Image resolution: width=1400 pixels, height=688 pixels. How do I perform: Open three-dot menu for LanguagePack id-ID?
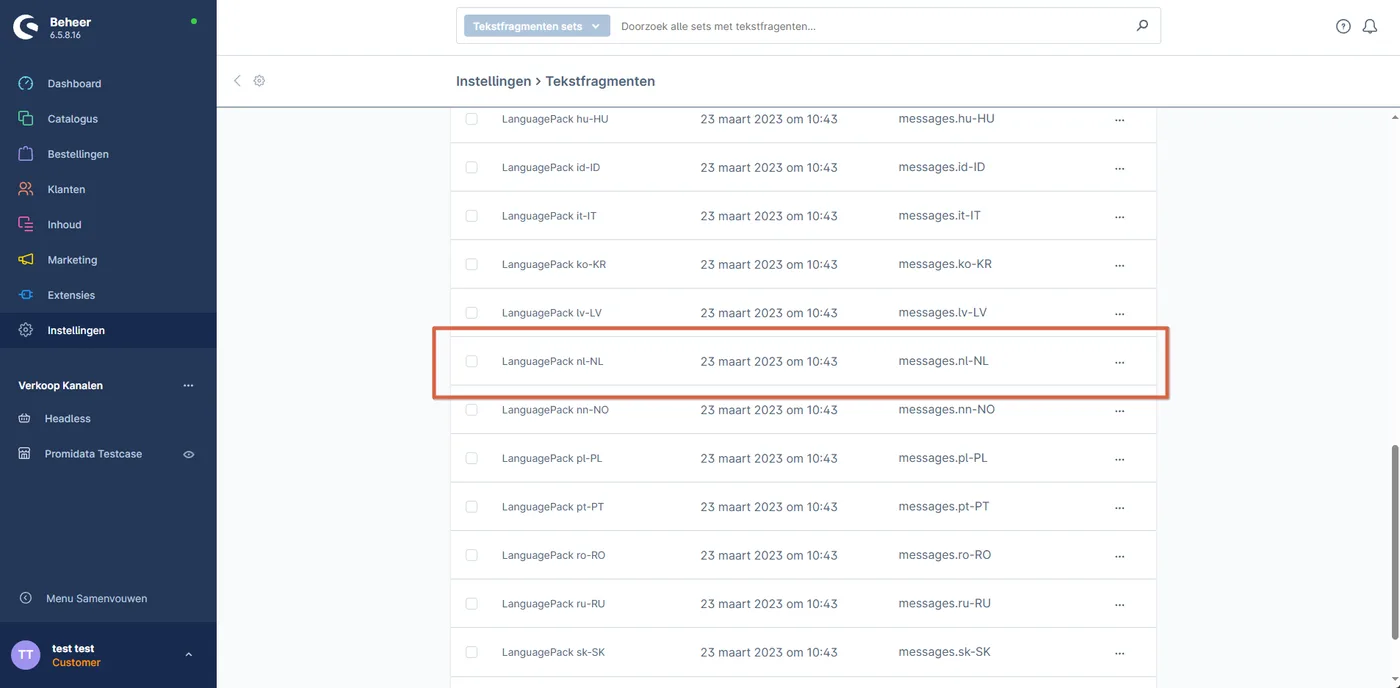(1119, 168)
